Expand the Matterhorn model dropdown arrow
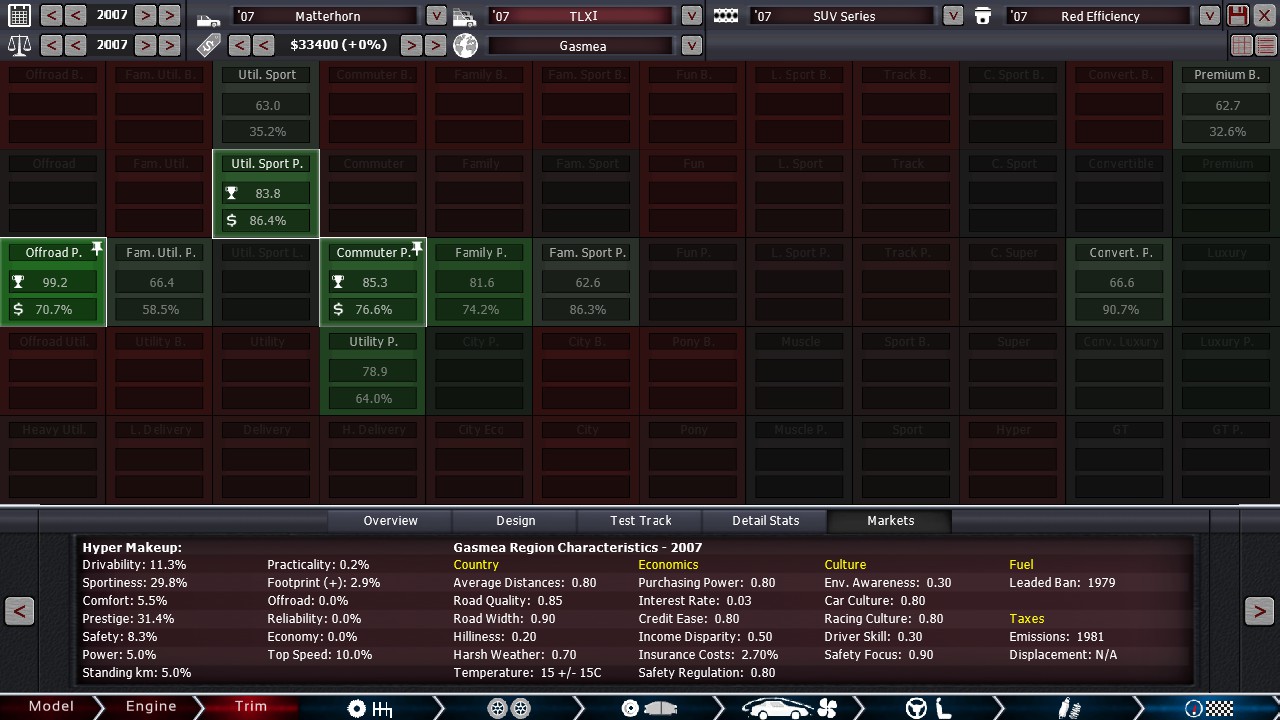 pos(436,16)
